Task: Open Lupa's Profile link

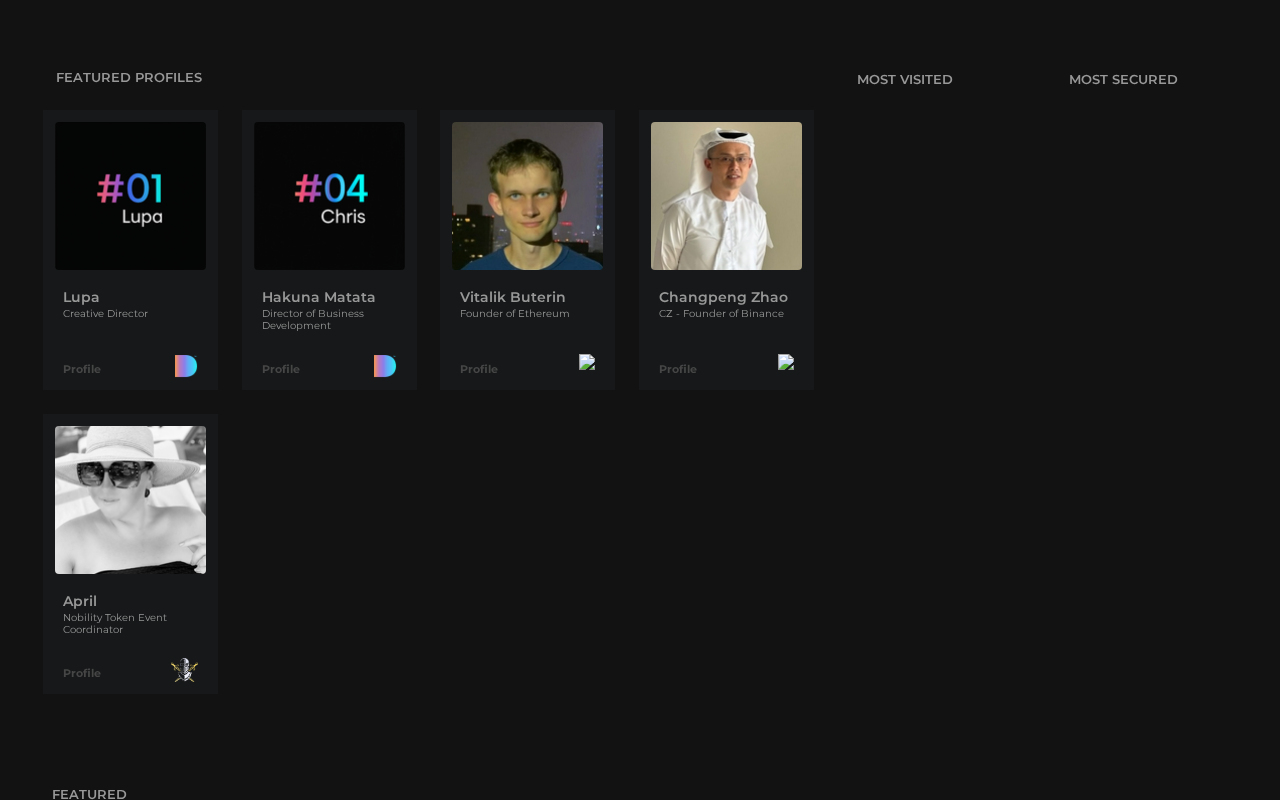Action: tap(82, 369)
